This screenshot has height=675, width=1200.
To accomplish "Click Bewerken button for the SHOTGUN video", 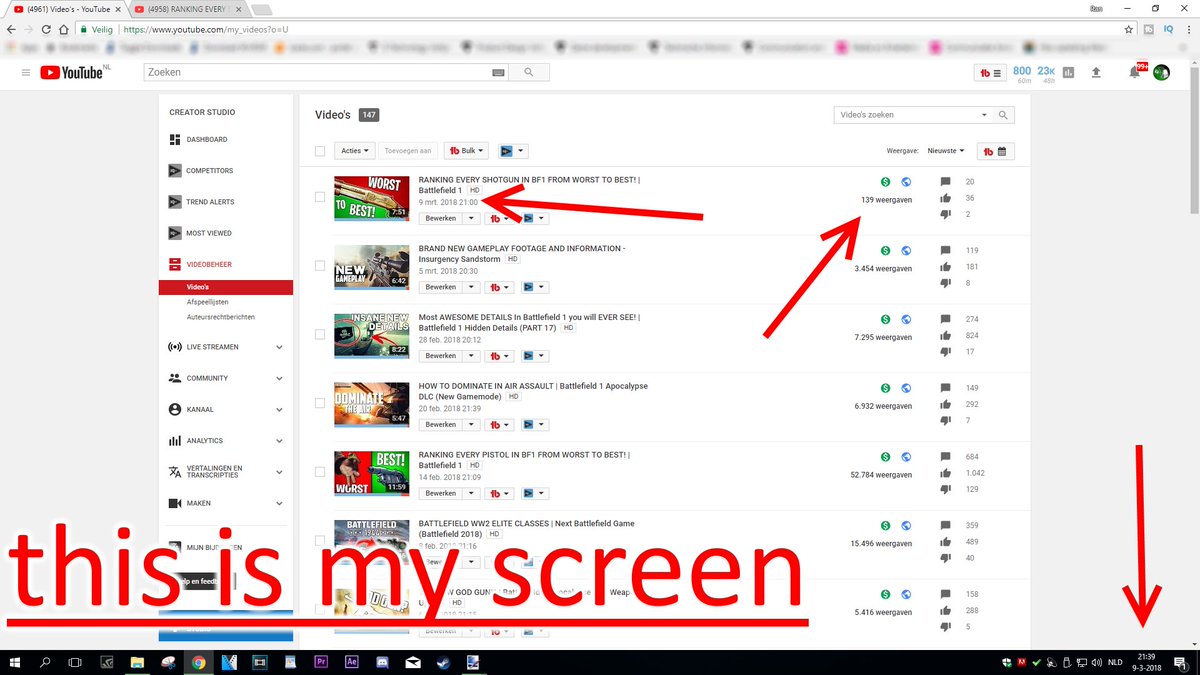I will [440, 218].
